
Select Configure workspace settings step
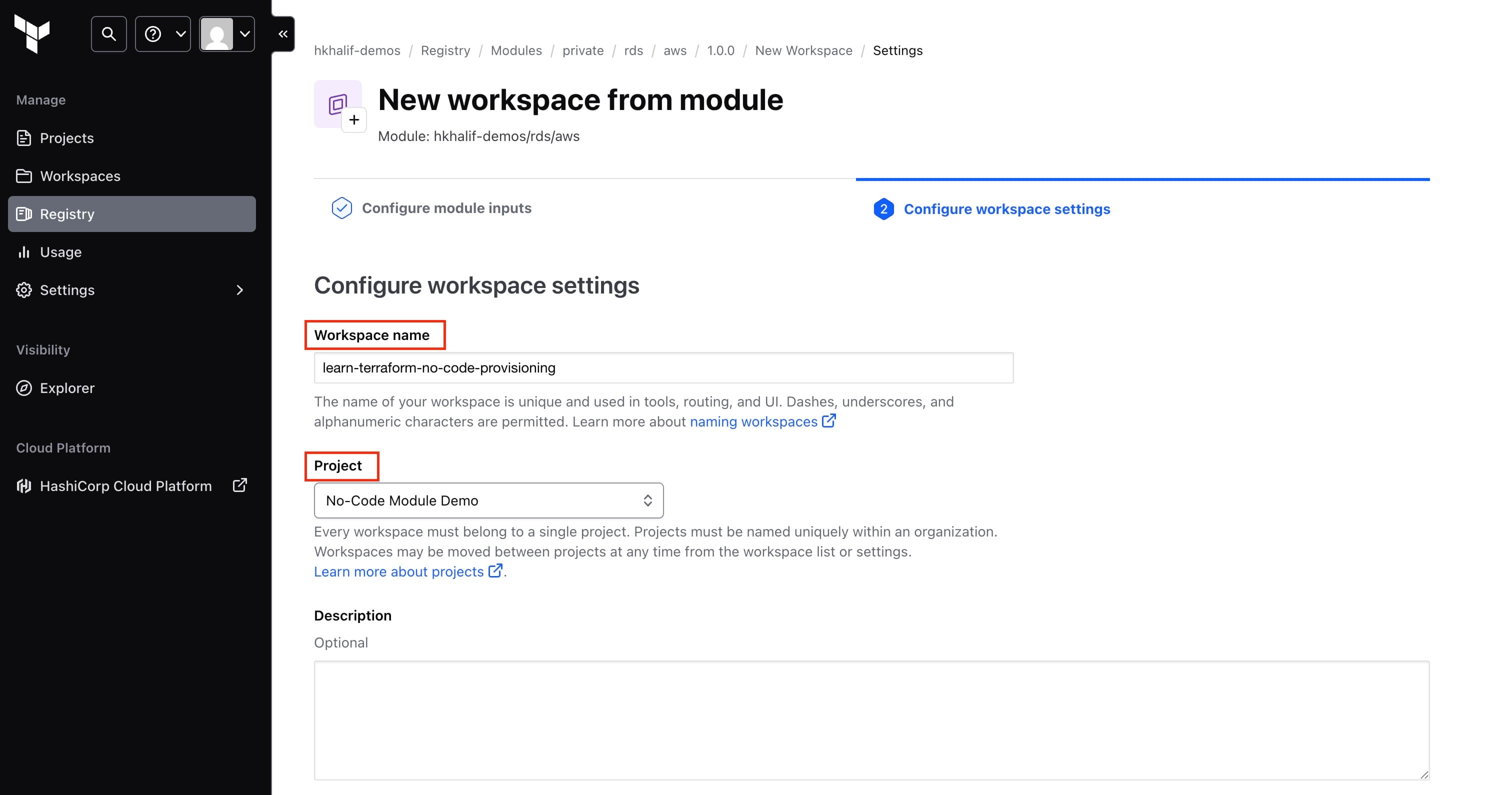coord(1006,209)
